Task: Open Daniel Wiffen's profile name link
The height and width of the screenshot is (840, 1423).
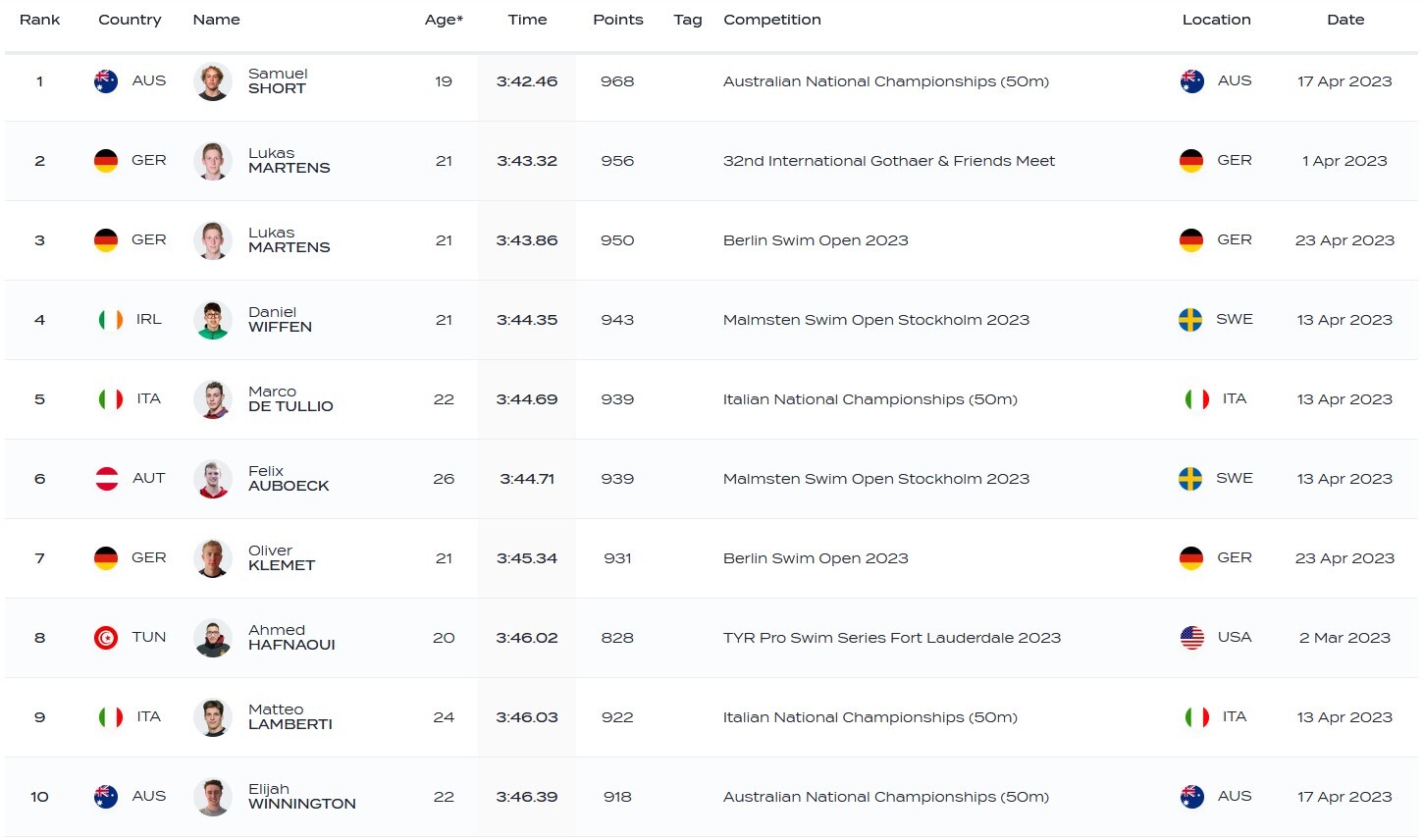Action: pyautogui.click(x=280, y=320)
